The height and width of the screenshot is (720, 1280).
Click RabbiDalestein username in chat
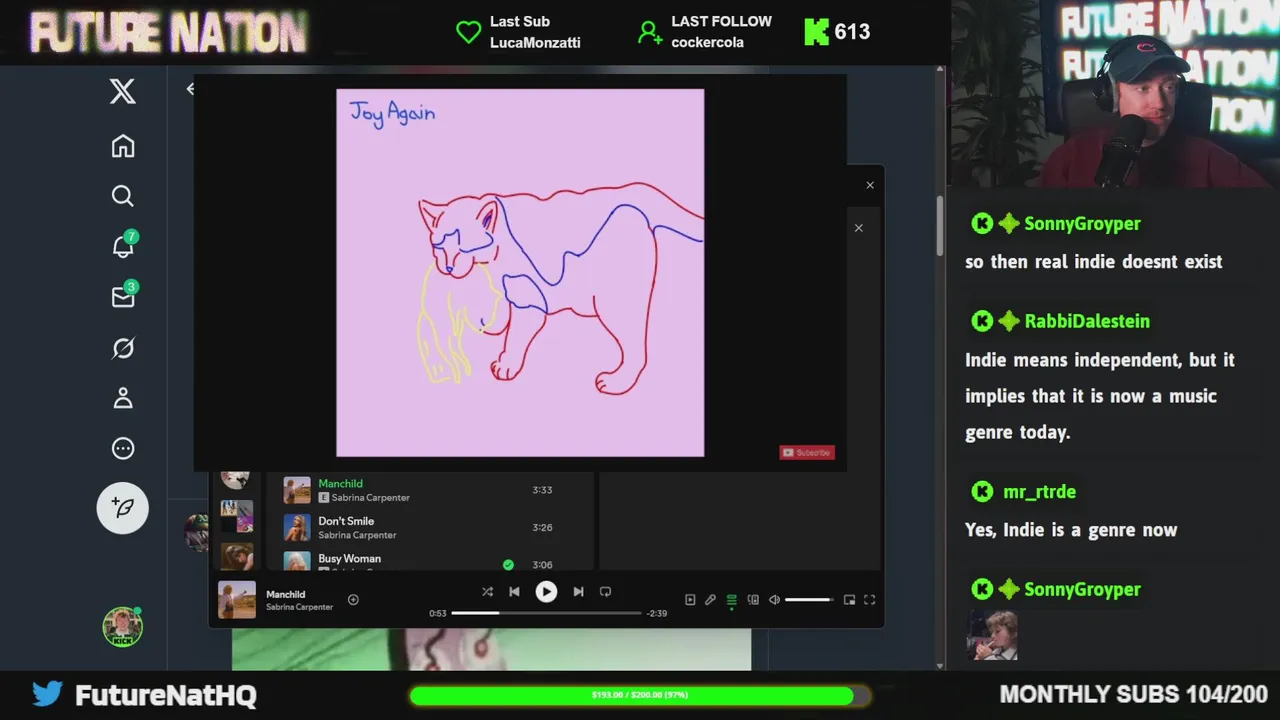(1087, 321)
